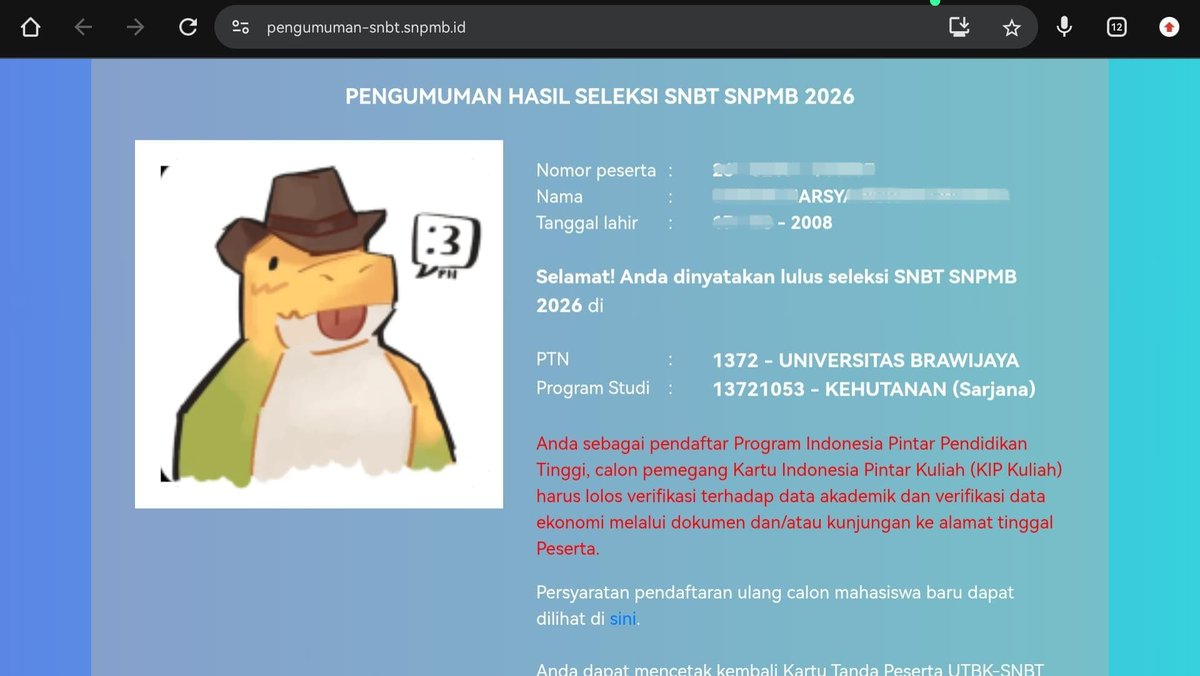Select the "Nomor peserta" label
1200x676 pixels.
[596, 170]
